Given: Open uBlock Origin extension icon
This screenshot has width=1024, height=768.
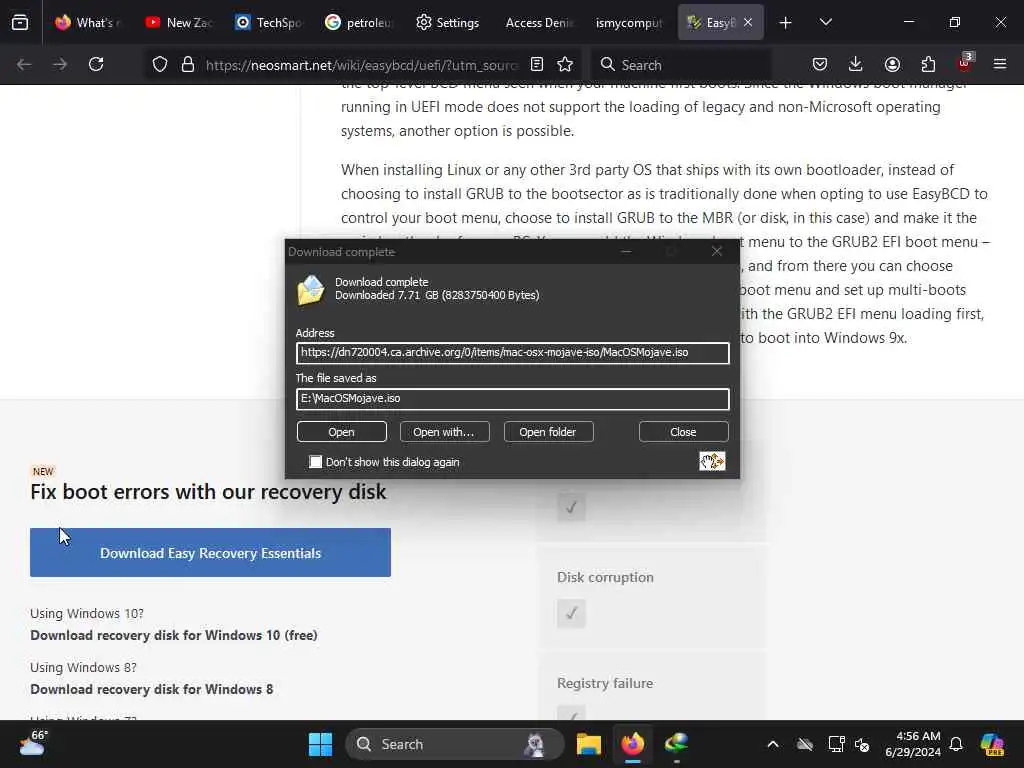Looking at the screenshot, I should coord(965,63).
